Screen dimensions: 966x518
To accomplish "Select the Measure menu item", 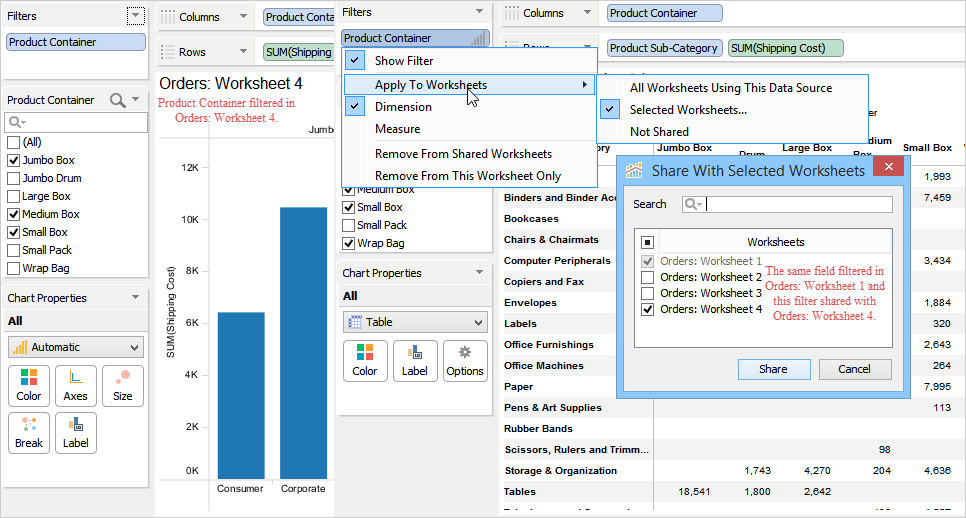I will (x=469, y=129).
